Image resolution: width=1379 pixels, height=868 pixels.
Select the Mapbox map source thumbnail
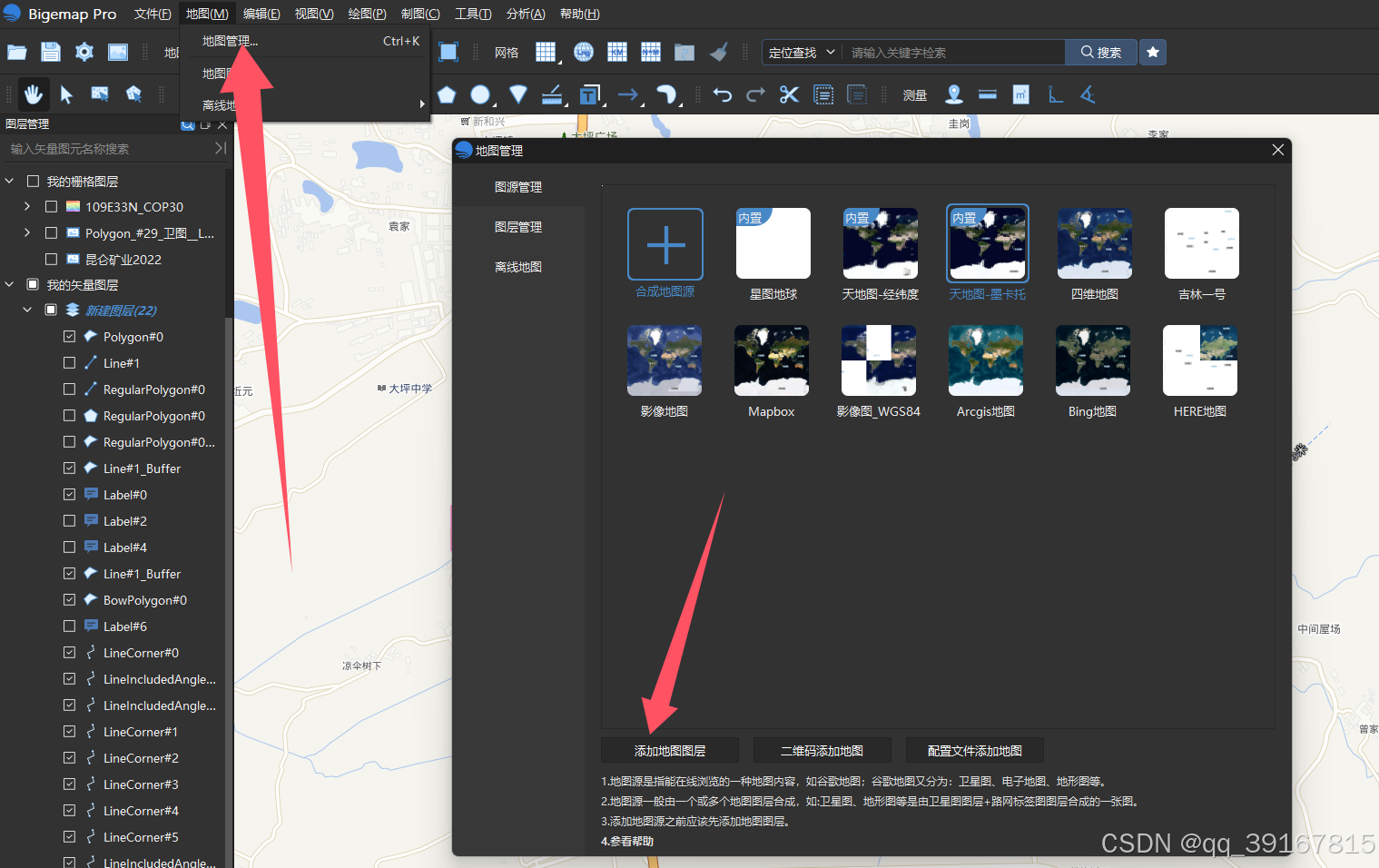point(772,360)
